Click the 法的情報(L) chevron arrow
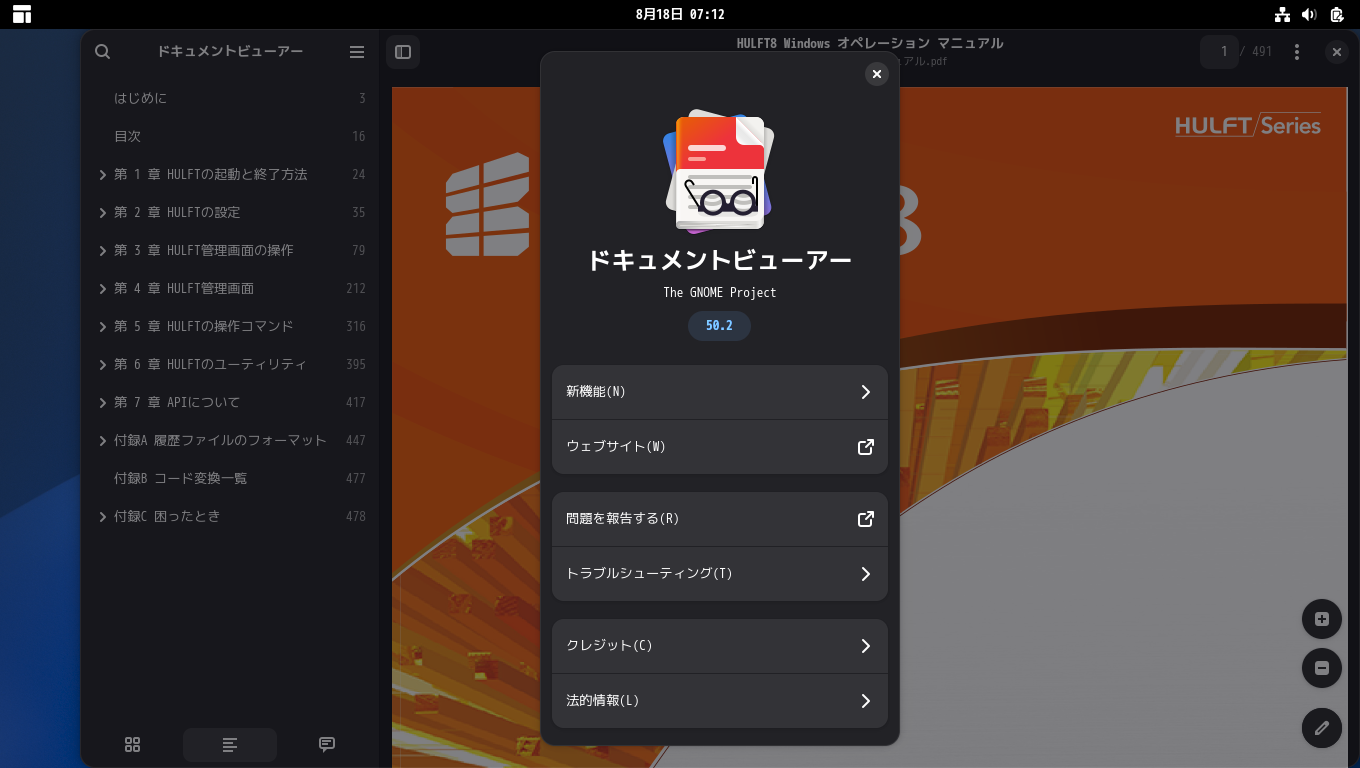Viewport: 1360px width, 768px height. (x=866, y=701)
